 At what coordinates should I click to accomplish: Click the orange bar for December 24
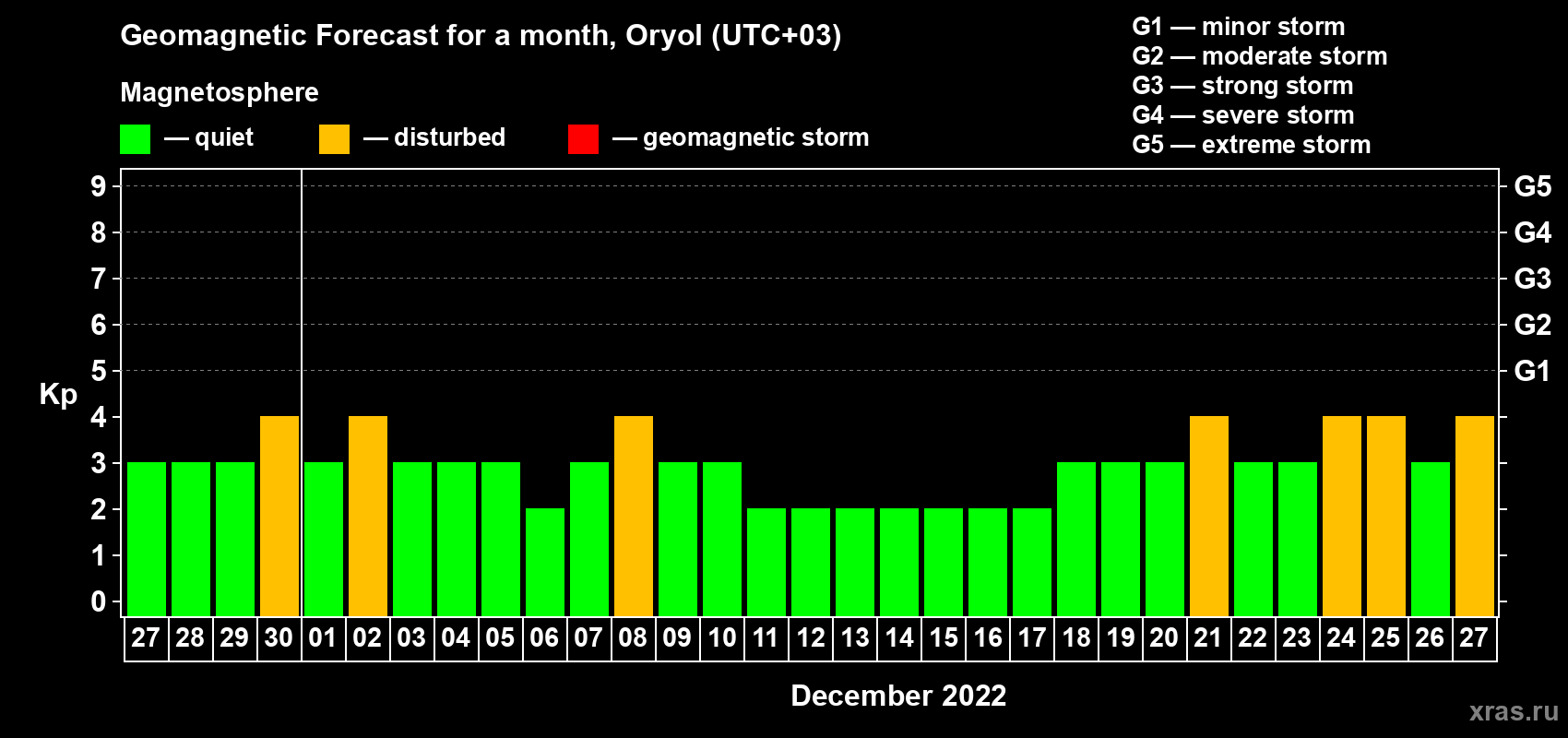1342,517
